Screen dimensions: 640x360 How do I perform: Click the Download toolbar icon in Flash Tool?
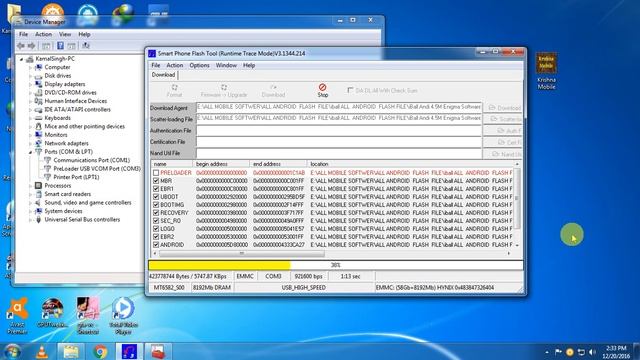273,91
